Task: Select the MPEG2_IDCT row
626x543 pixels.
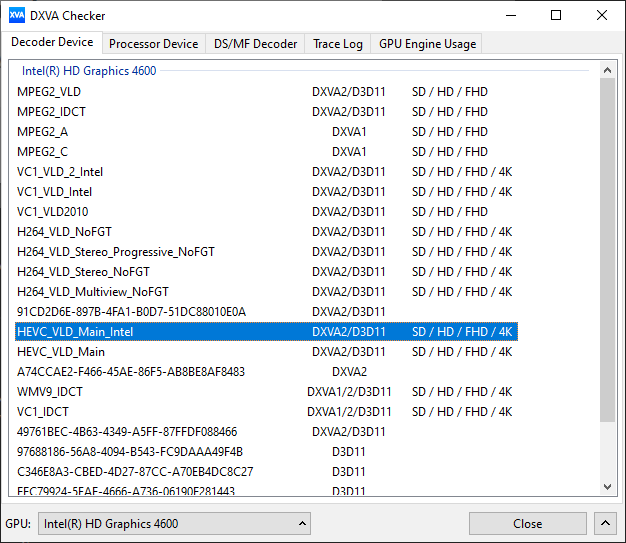Action: pos(266,112)
